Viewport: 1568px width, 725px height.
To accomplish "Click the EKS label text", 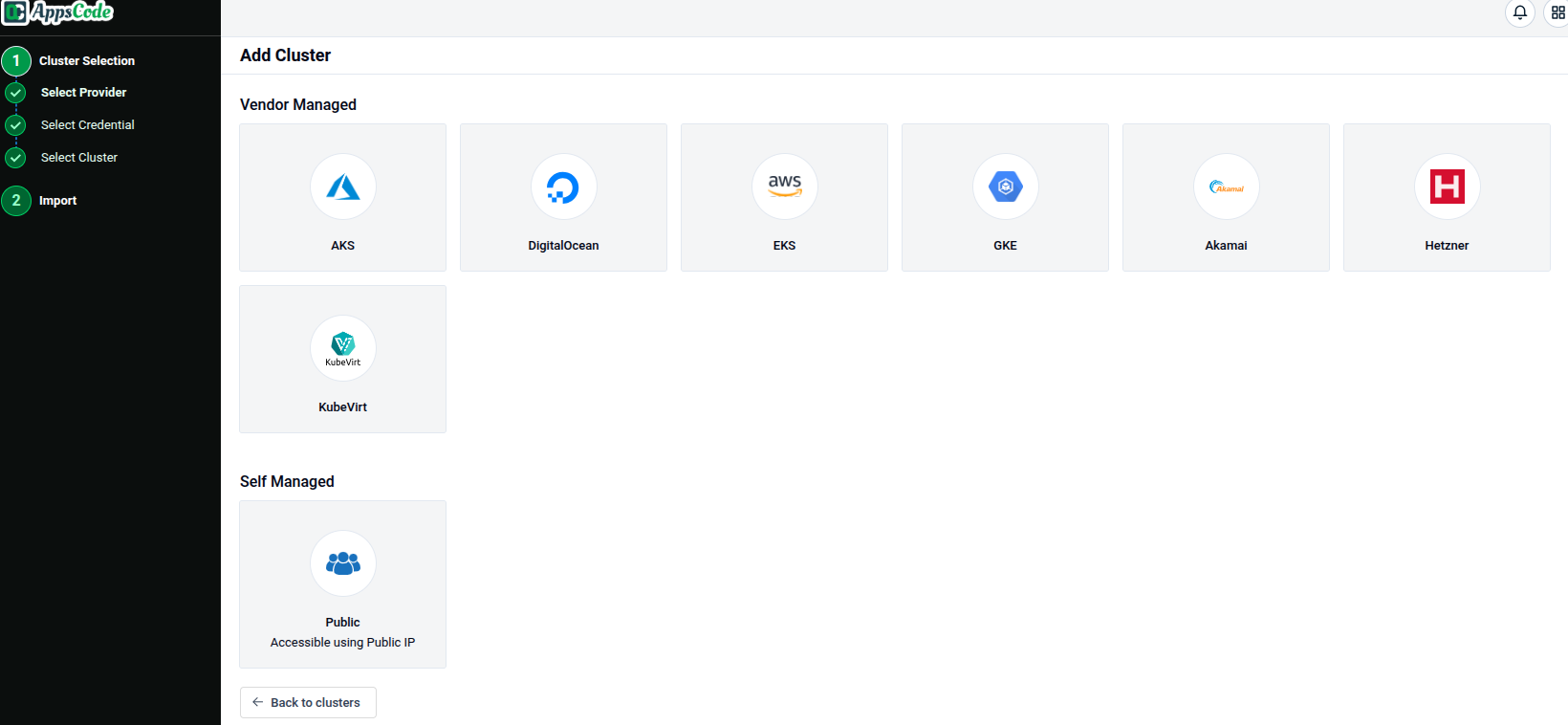I will 785,246.
